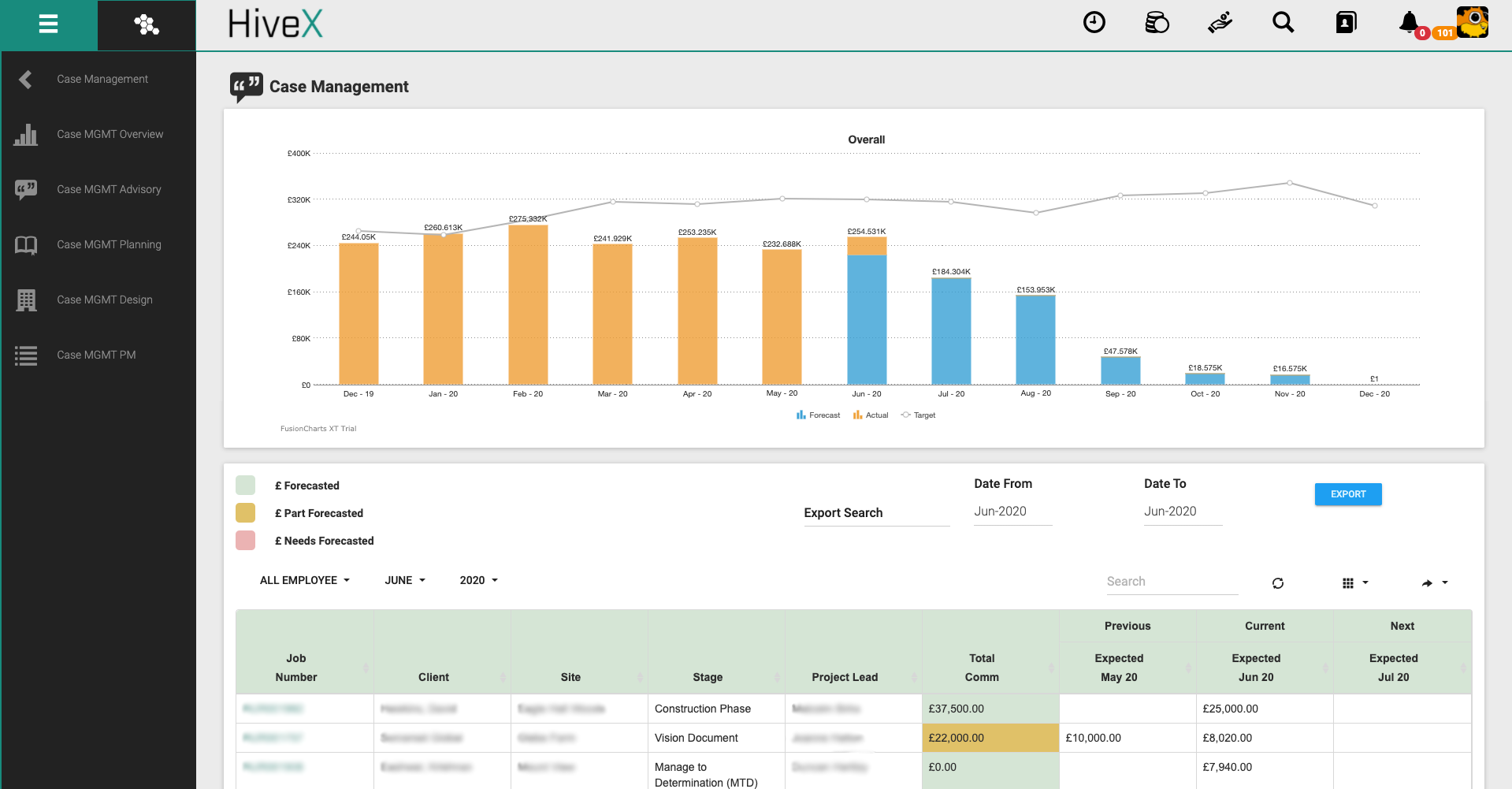Open the hamburger main menu

(x=49, y=24)
